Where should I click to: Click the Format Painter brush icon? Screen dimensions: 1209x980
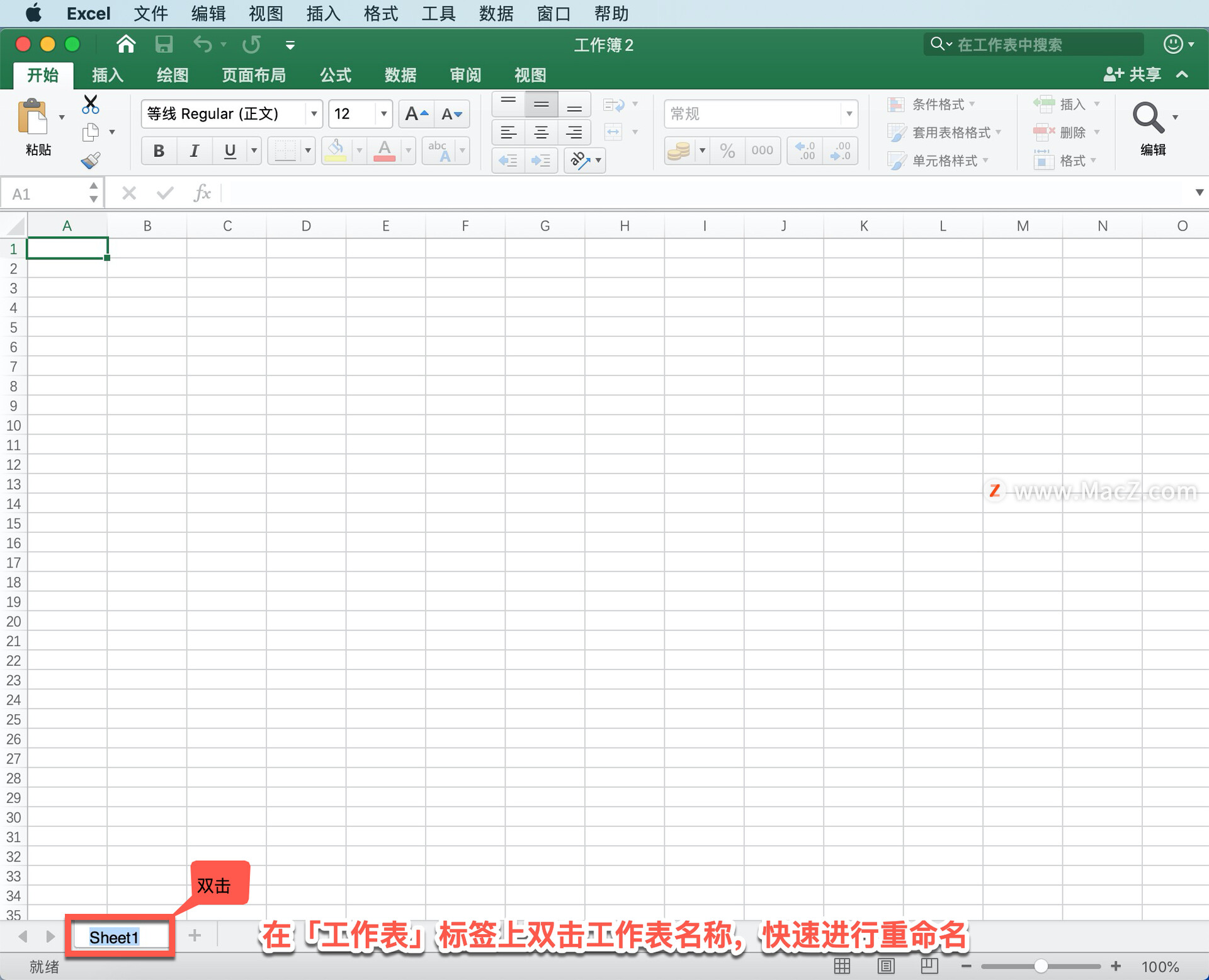tap(91, 161)
